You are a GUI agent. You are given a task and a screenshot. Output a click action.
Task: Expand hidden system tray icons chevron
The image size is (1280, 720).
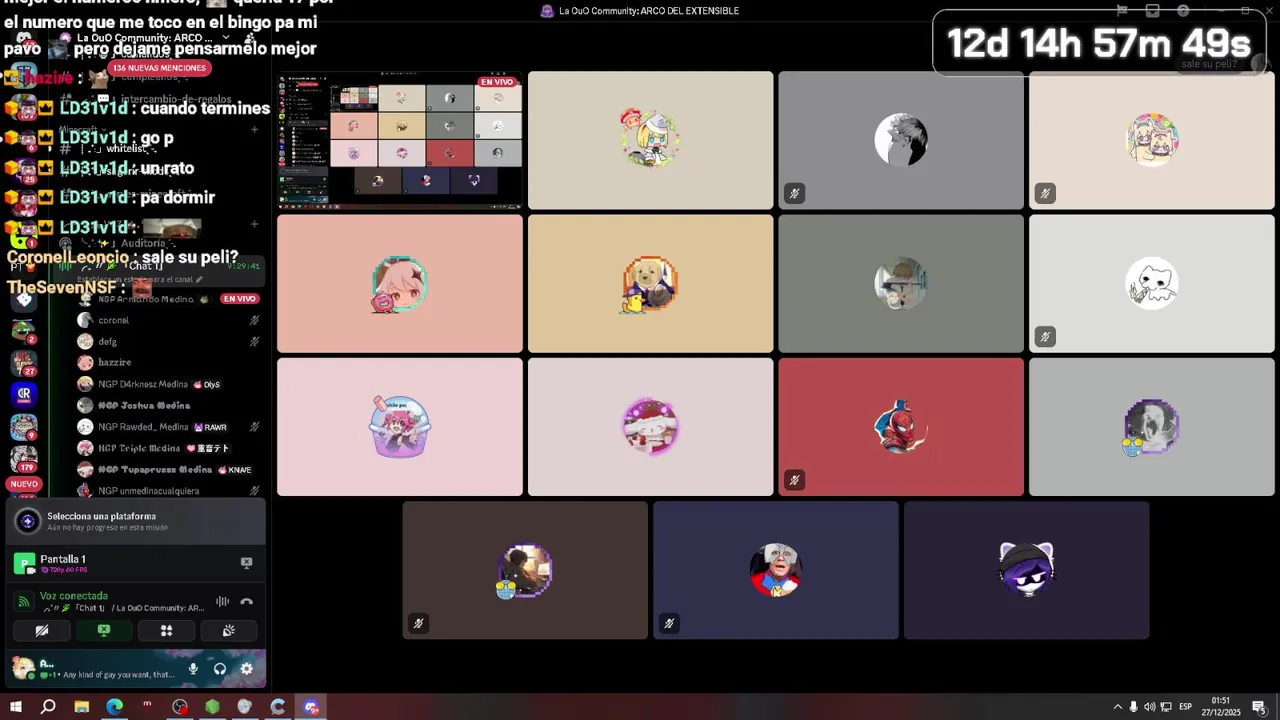click(x=1117, y=707)
